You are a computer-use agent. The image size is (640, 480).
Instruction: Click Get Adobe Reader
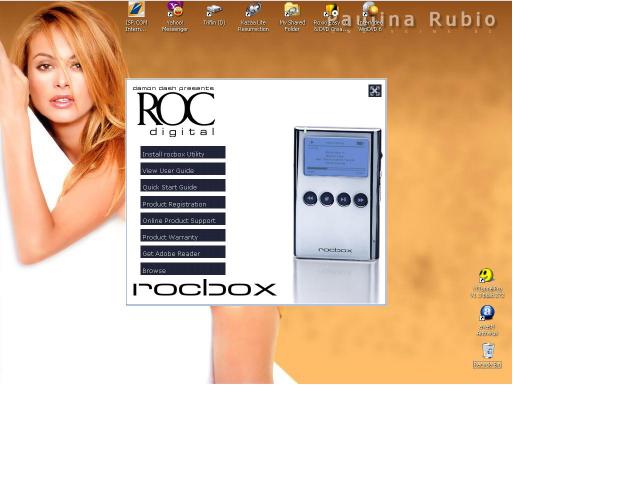[x=183, y=252]
